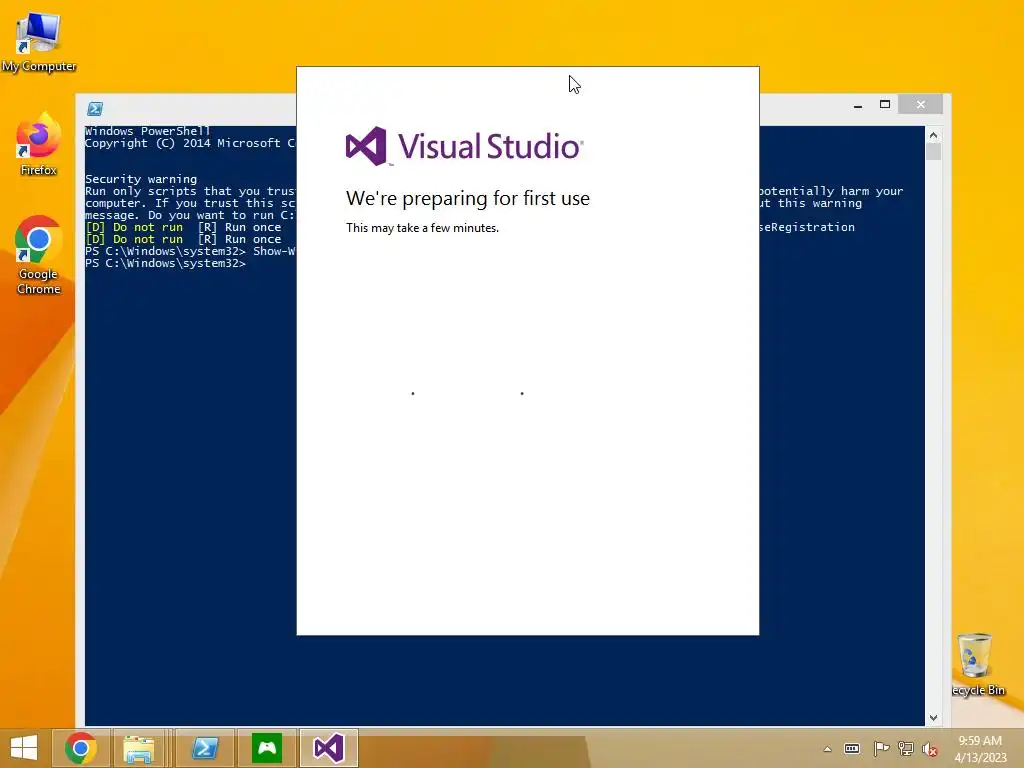Open the green Games app taskbar icon
The height and width of the screenshot is (768, 1024).
pyautogui.click(x=266, y=748)
